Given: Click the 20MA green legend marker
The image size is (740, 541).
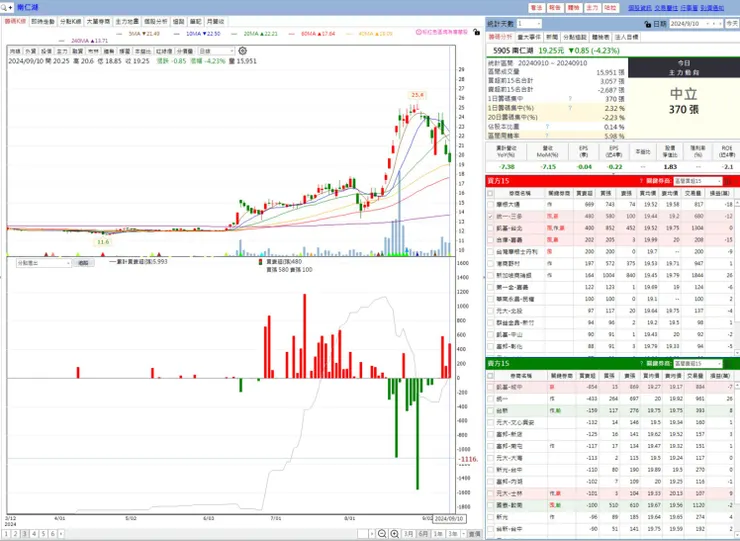Looking at the screenshot, I should point(234,34).
